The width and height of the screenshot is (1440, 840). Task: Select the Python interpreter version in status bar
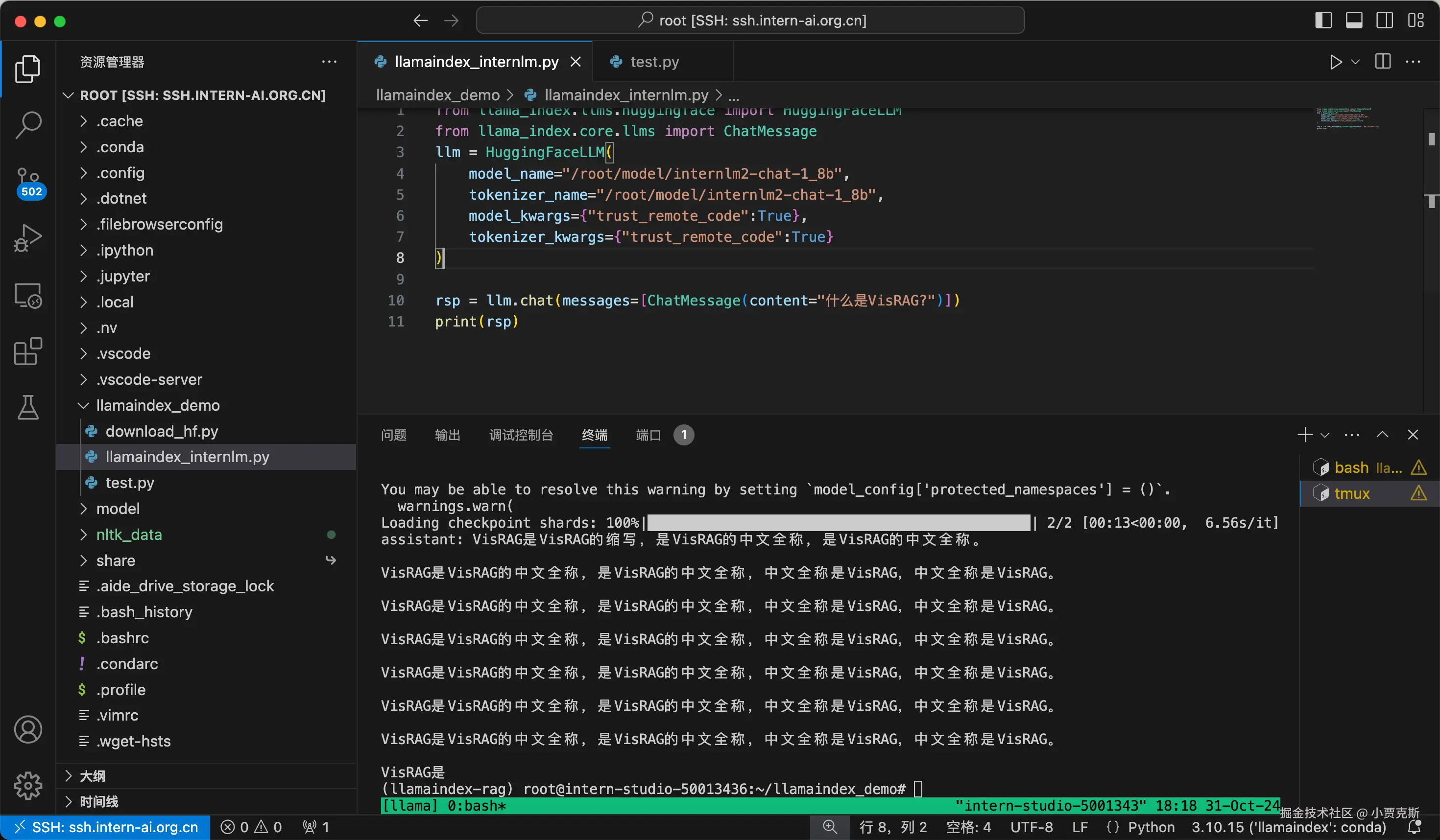pos(1288,827)
